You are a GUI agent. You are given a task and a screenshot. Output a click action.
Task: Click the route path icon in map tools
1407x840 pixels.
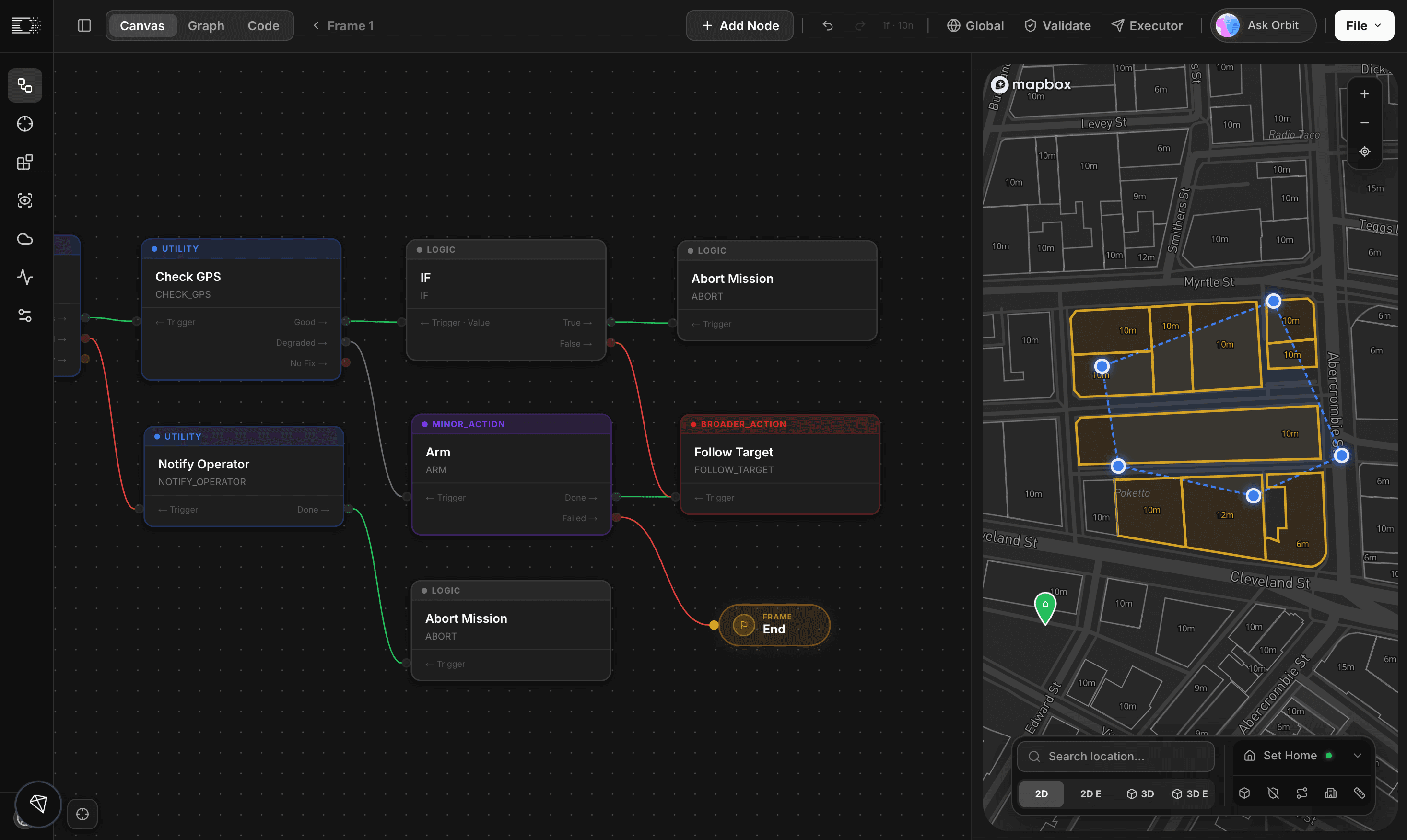tap(1301, 793)
